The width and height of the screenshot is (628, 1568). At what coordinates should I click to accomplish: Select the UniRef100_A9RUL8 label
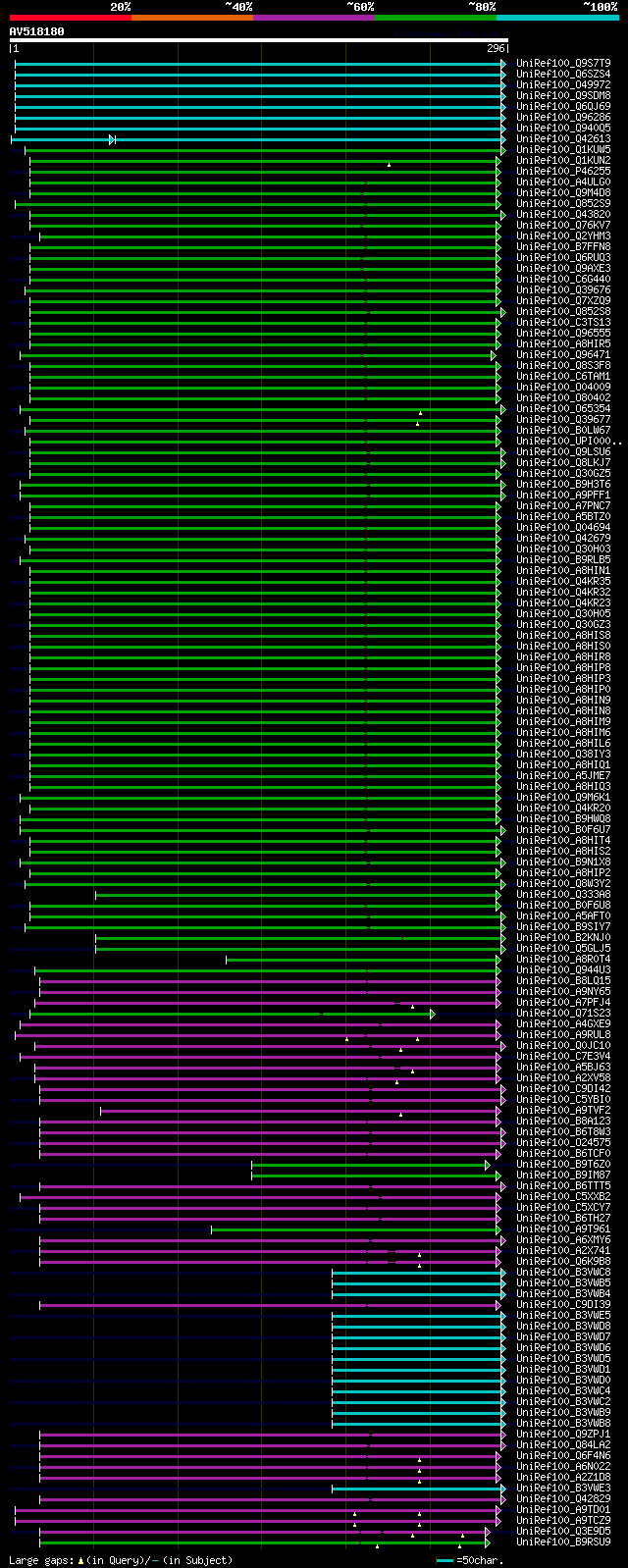point(563,1035)
